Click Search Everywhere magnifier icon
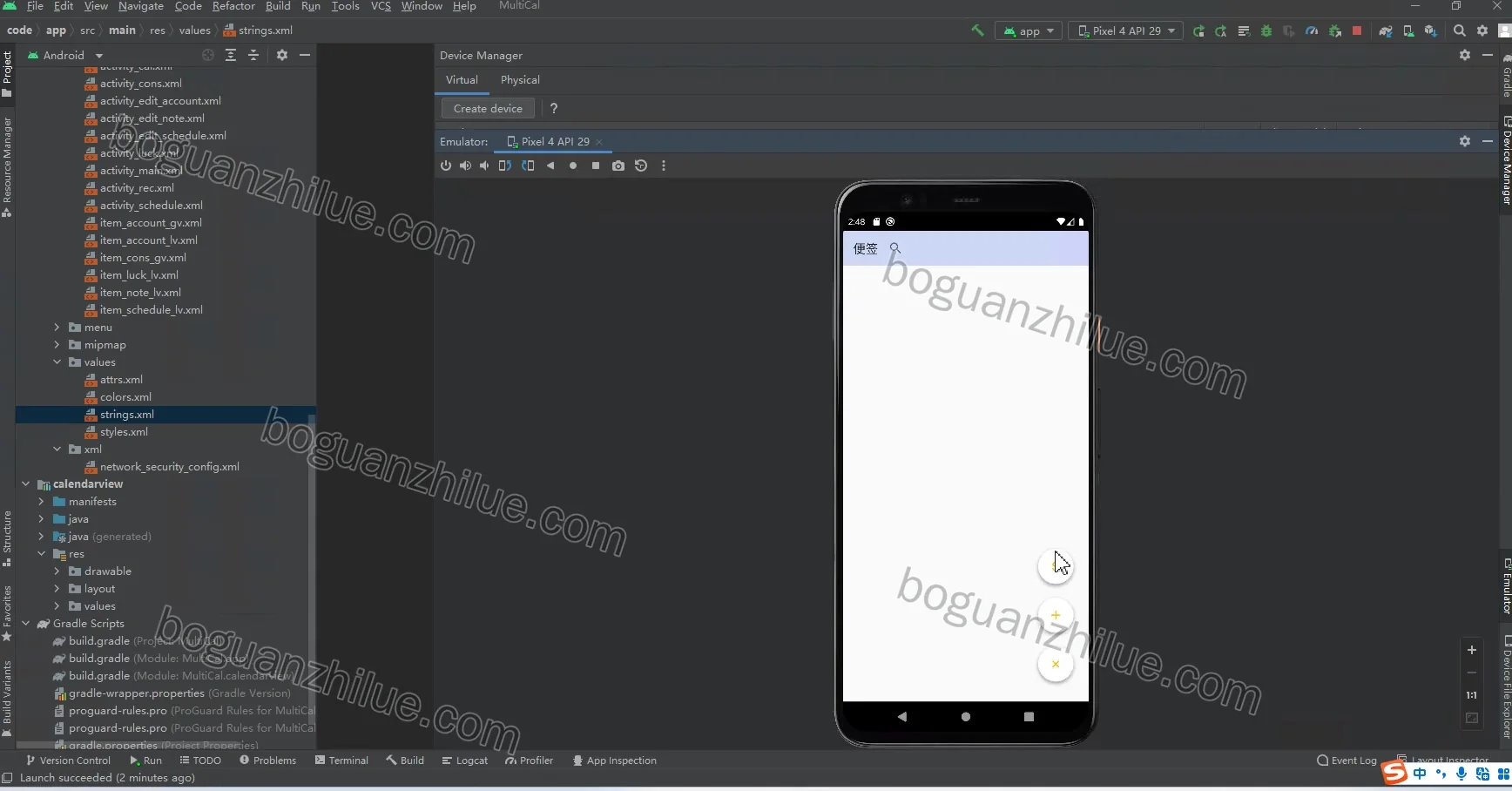The image size is (1512, 791). 1460,30
